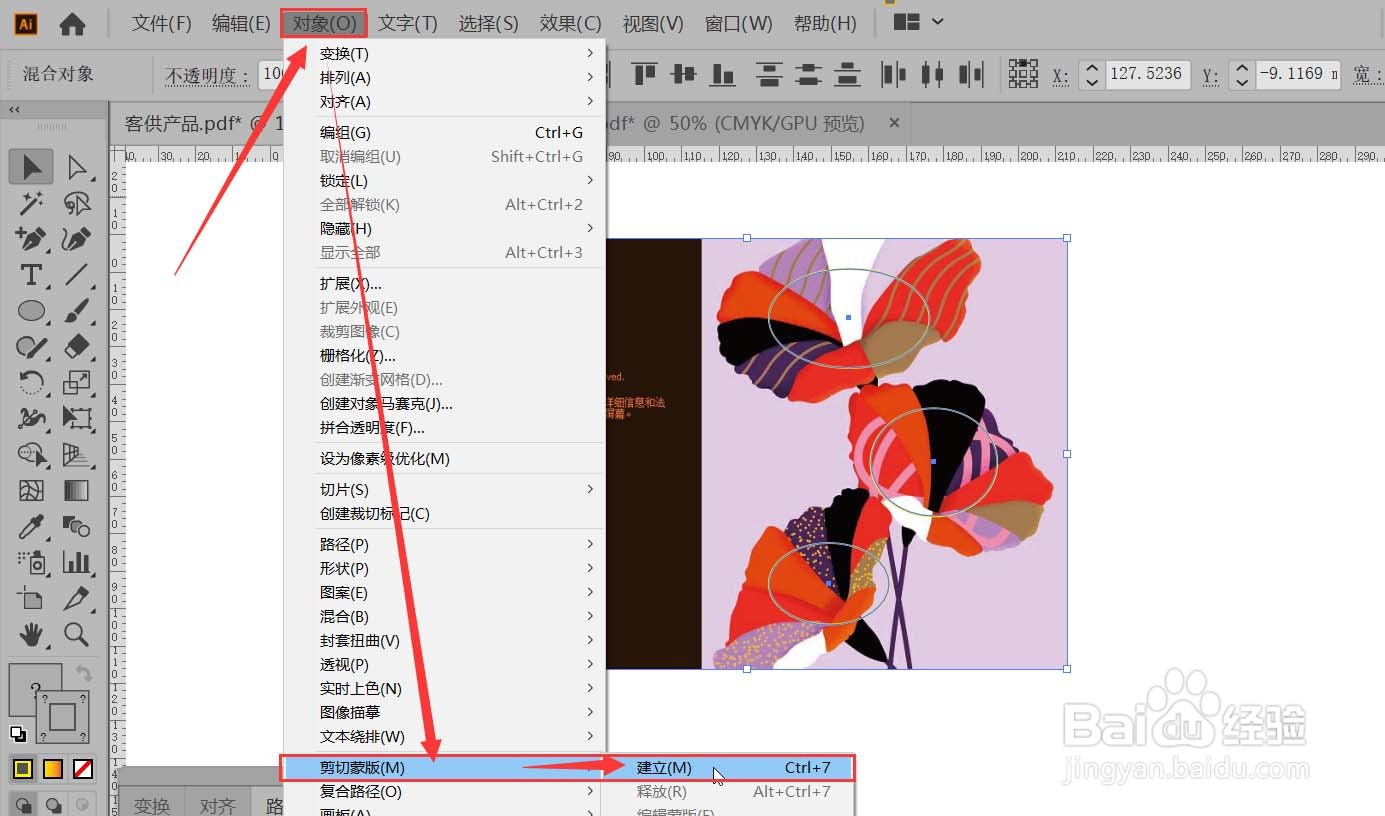The width and height of the screenshot is (1385, 816).
Task: Select the Selection (black arrow) tool
Action: pyautogui.click(x=31, y=167)
